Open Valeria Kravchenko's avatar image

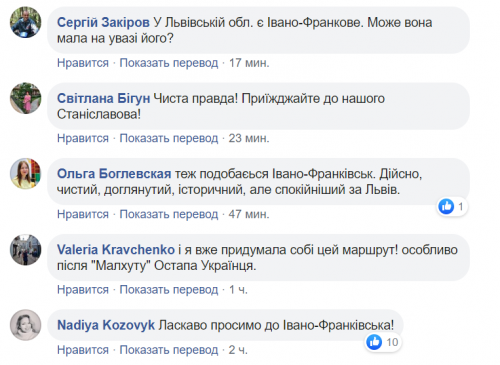26,250
